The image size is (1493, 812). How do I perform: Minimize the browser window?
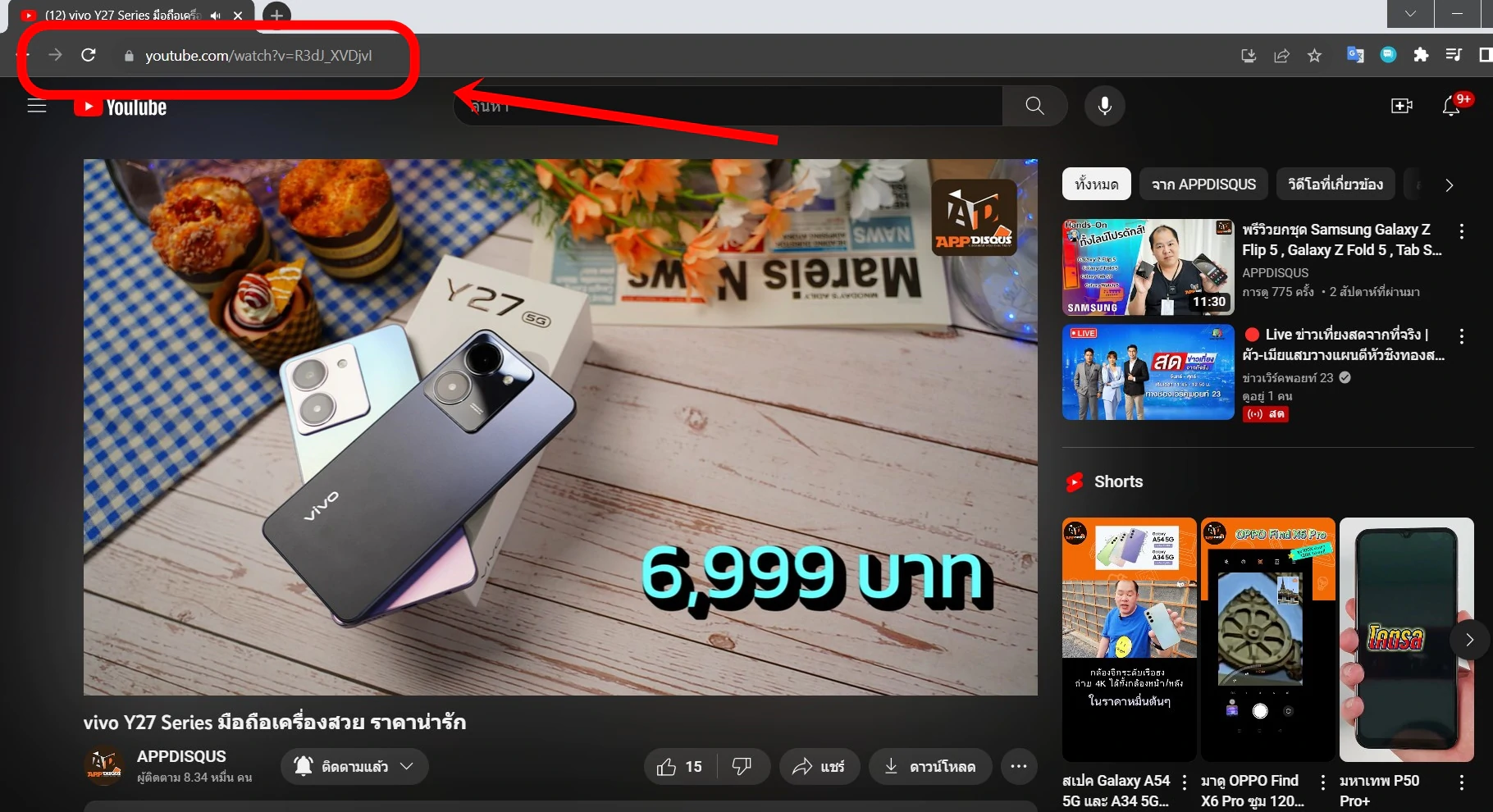point(1457,14)
